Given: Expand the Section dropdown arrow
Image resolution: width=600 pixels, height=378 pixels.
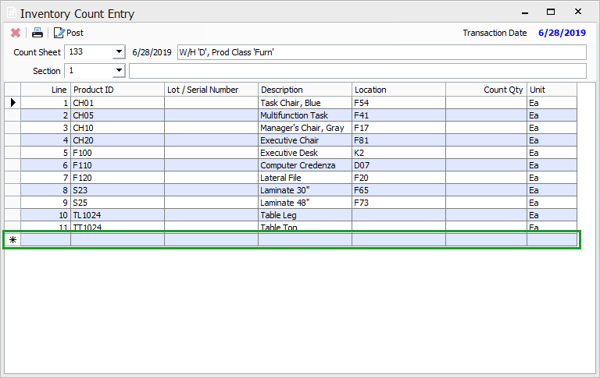Looking at the screenshot, I should pyautogui.click(x=119, y=70).
